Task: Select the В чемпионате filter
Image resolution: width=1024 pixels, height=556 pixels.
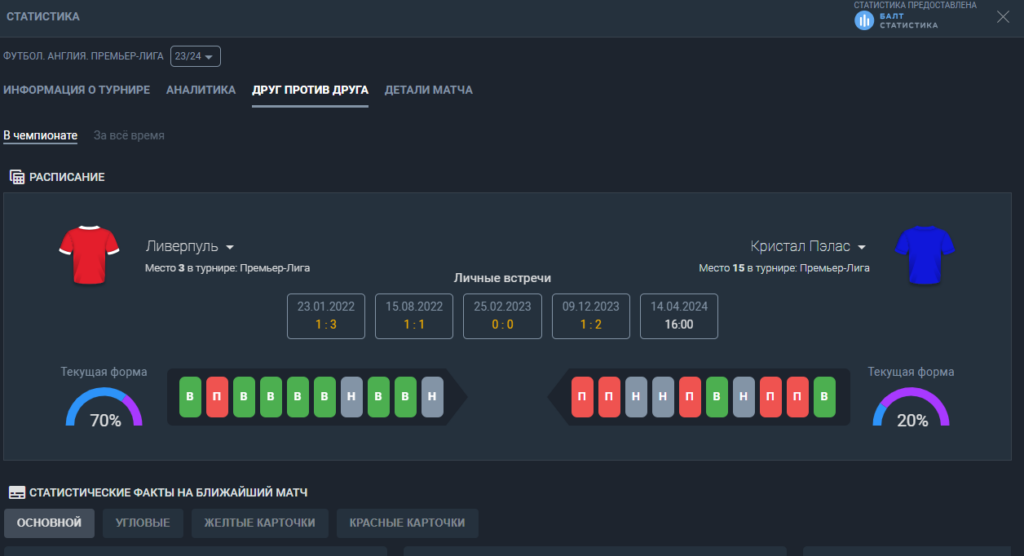Action: coord(40,136)
